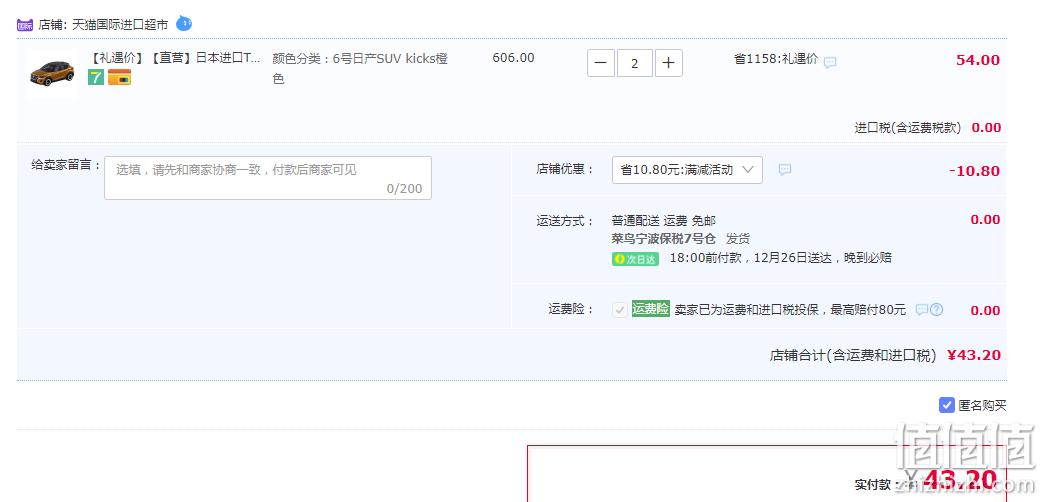Click the quantity input field showing 2
Image resolution: width=1044 pixels, height=502 pixels.
[635, 63]
